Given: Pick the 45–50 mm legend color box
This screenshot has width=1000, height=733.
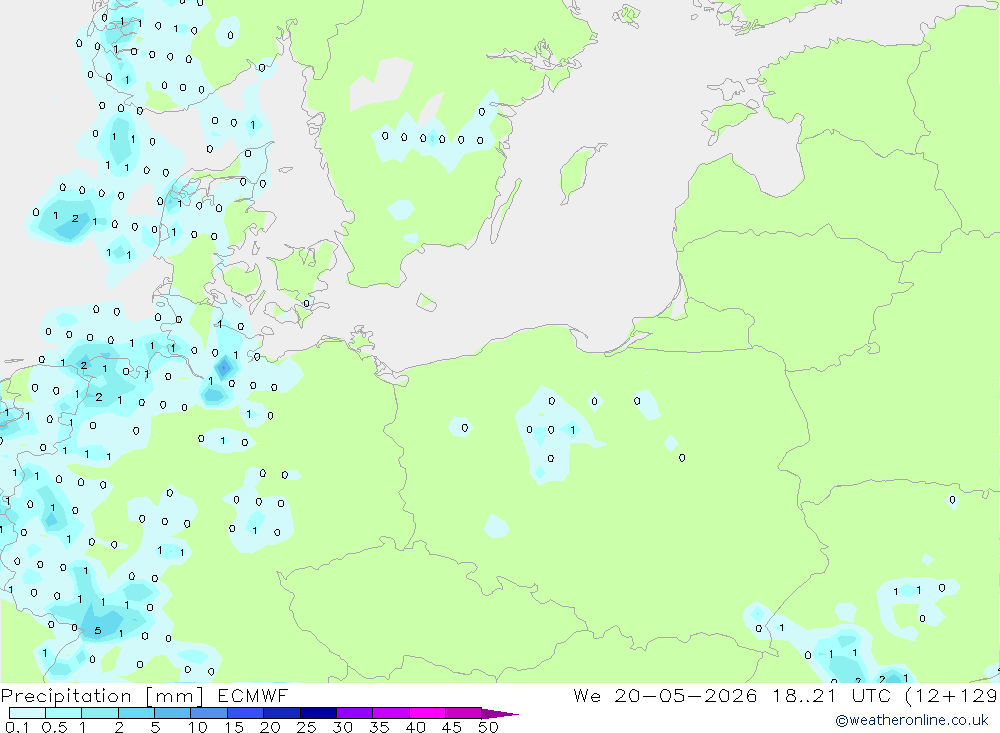Looking at the screenshot, I should [x=463, y=713].
